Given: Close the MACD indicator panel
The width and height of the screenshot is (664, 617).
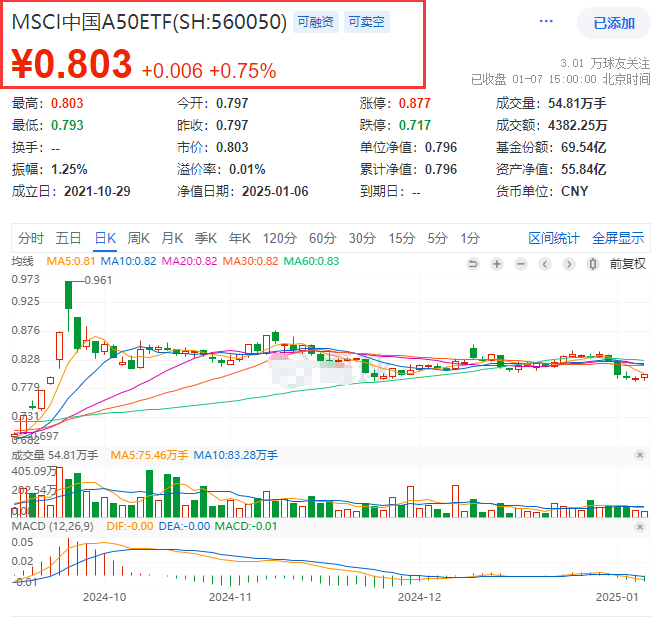Looking at the screenshot, I should (640, 527).
